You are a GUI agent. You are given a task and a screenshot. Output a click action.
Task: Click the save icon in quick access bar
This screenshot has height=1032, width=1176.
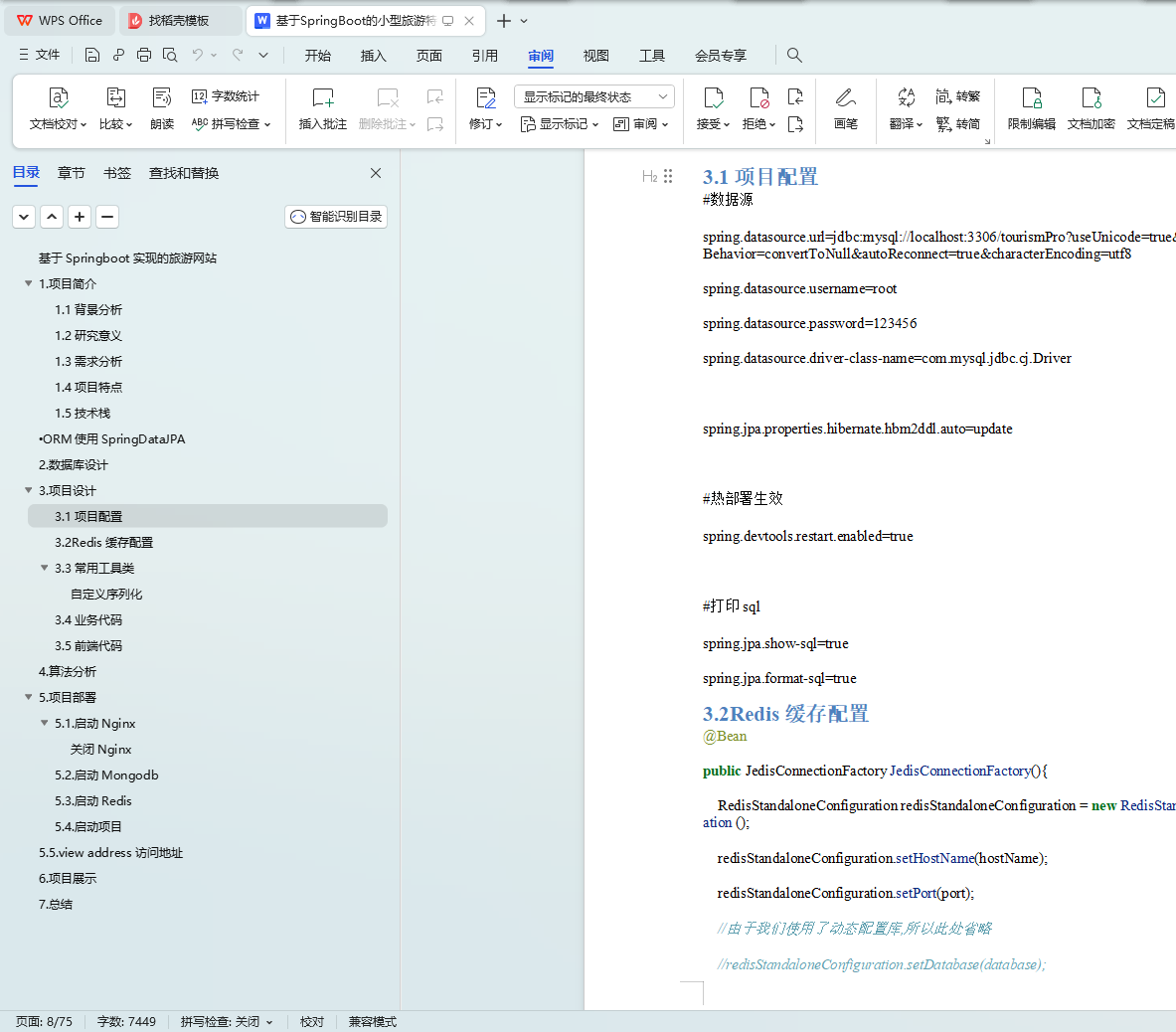92,55
